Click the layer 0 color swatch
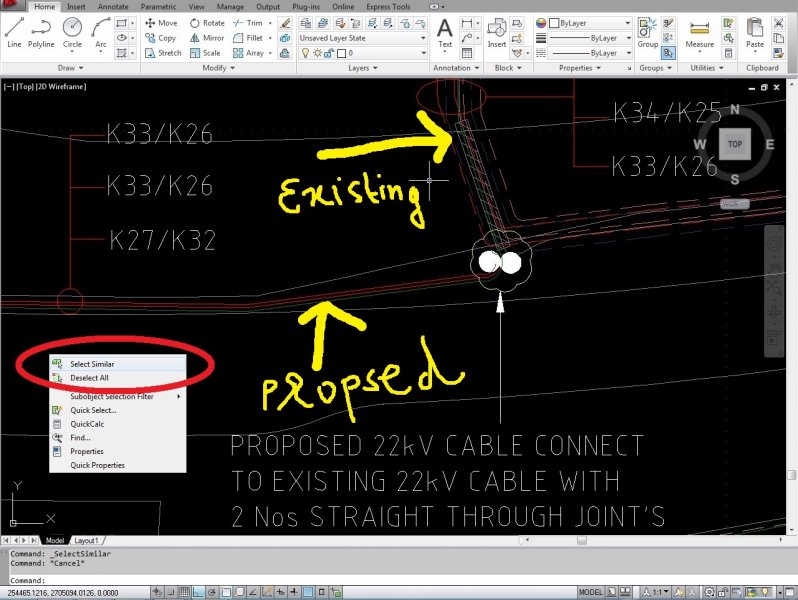 [342, 53]
